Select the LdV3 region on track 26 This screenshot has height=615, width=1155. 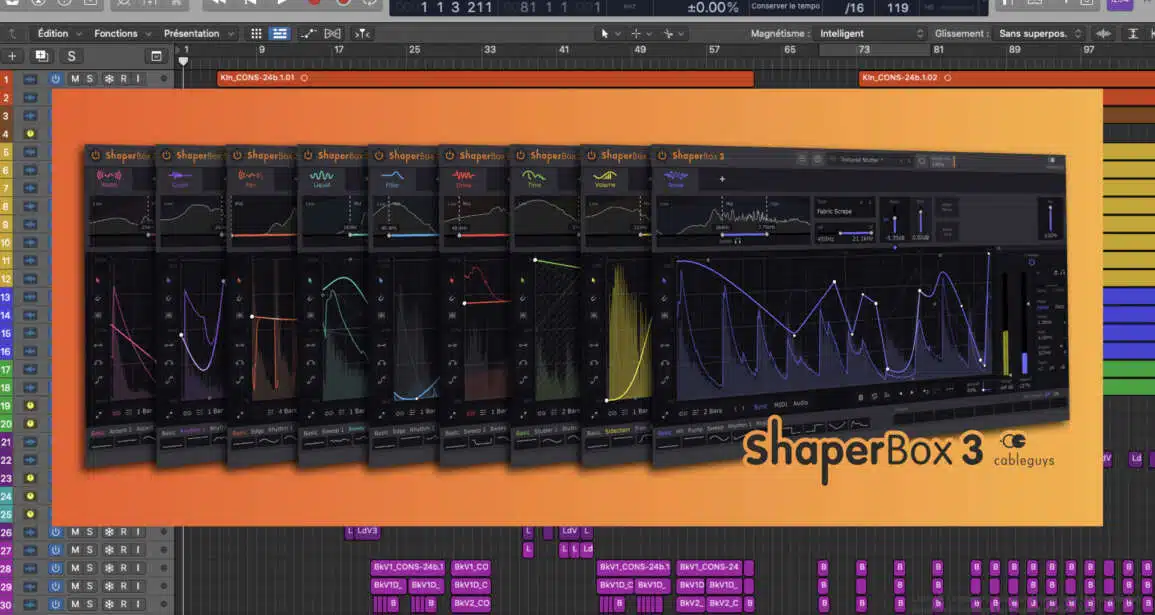tap(367, 531)
